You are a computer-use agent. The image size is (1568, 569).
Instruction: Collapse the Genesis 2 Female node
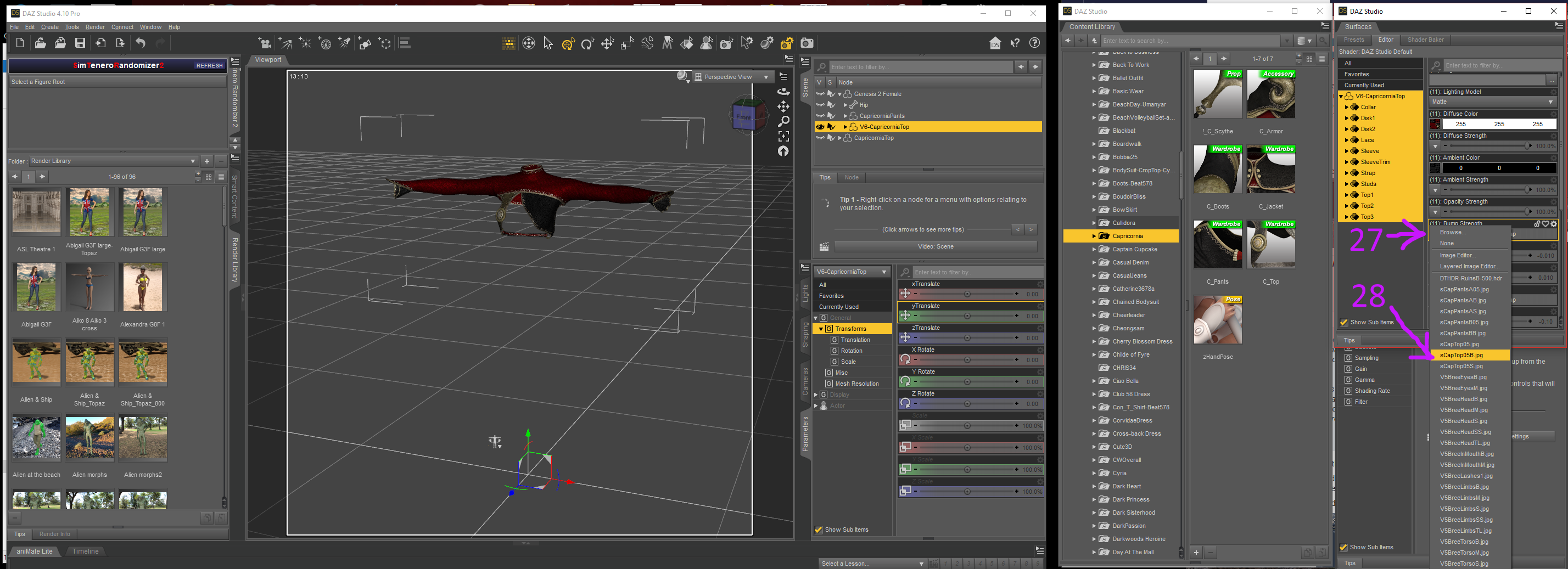click(839, 94)
